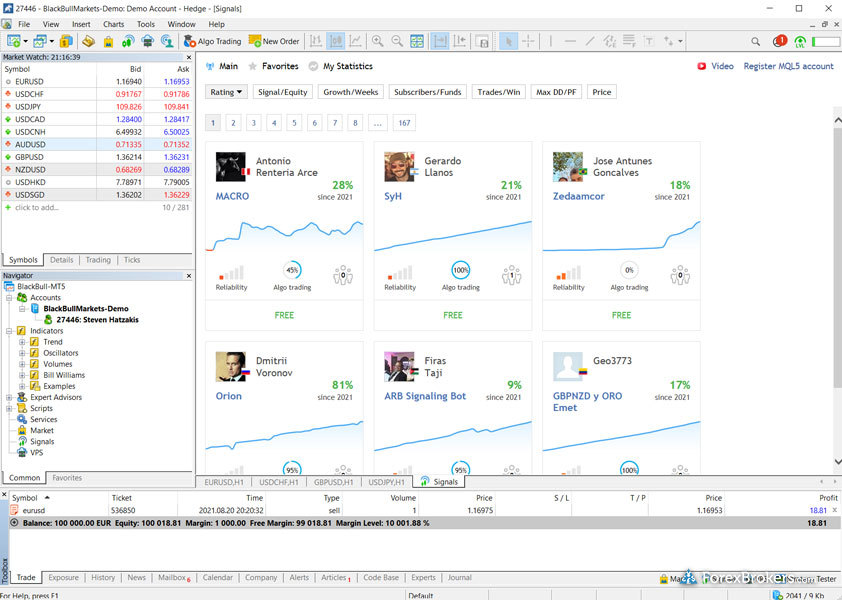Image resolution: width=842 pixels, height=600 pixels.
Task: Expand the Trend indicators folder
Action: 22,342
